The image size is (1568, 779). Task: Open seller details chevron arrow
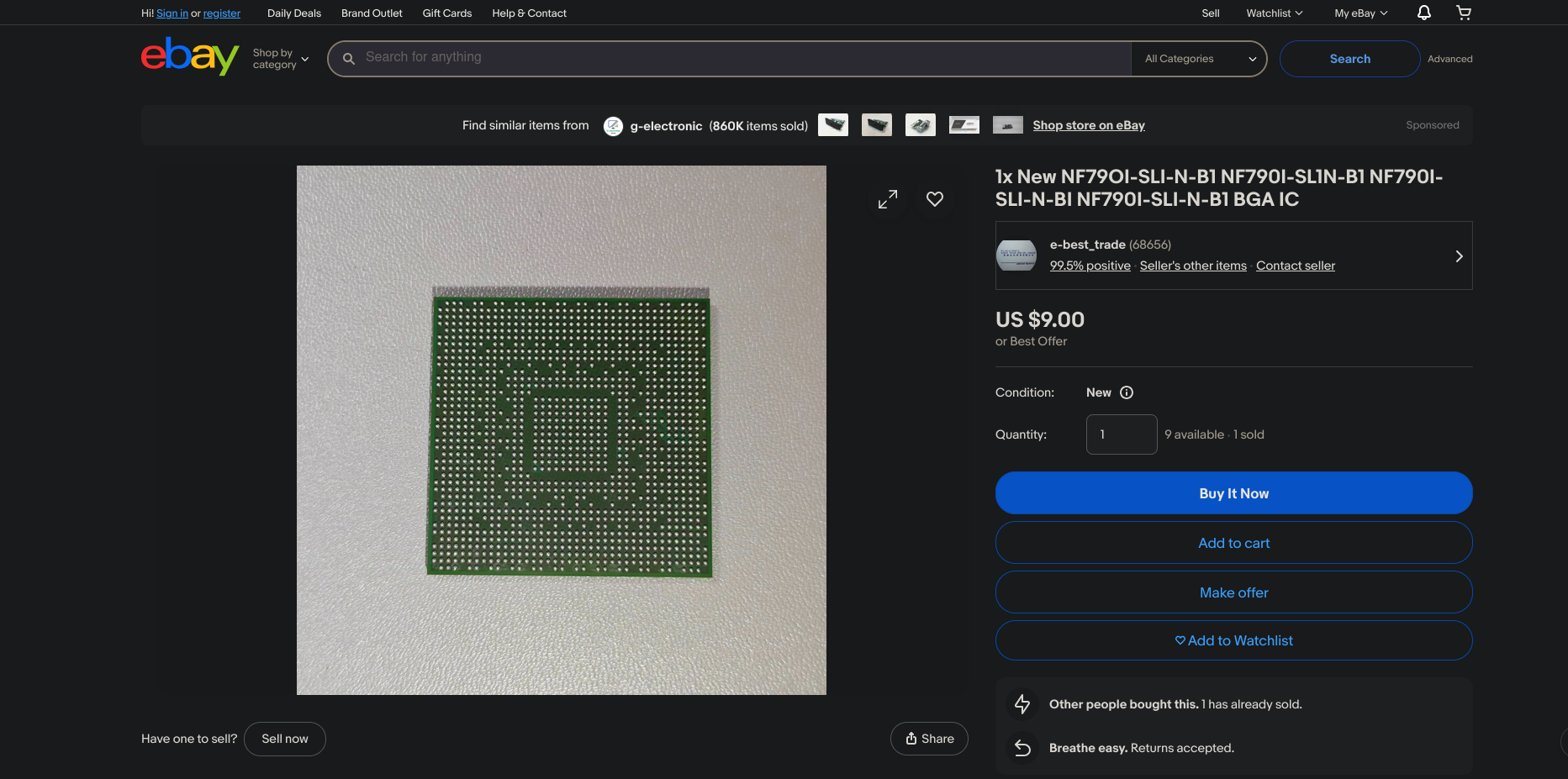(x=1459, y=256)
